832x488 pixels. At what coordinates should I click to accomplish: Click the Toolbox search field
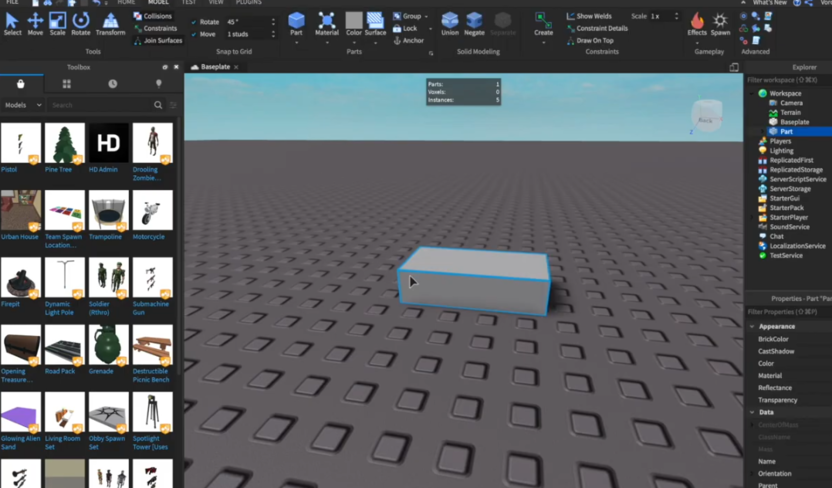[100, 105]
